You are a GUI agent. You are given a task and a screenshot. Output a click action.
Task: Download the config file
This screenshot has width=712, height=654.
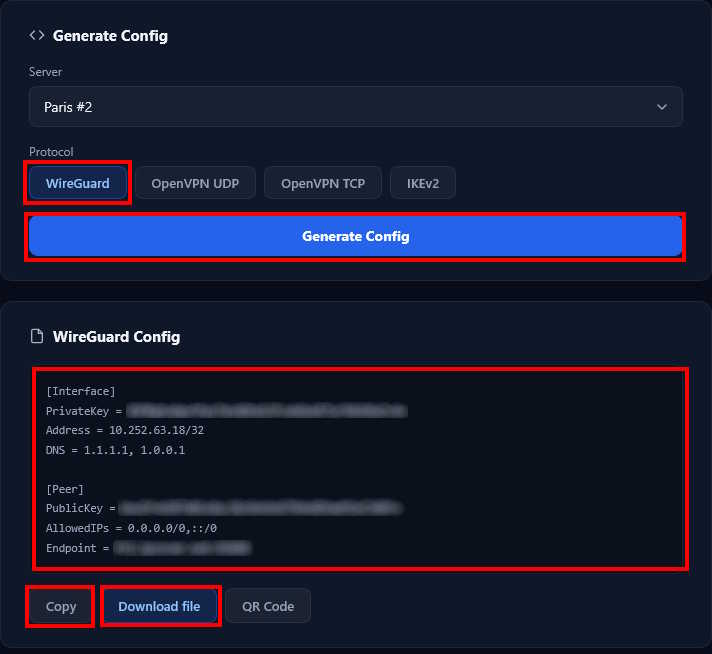click(159, 606)
